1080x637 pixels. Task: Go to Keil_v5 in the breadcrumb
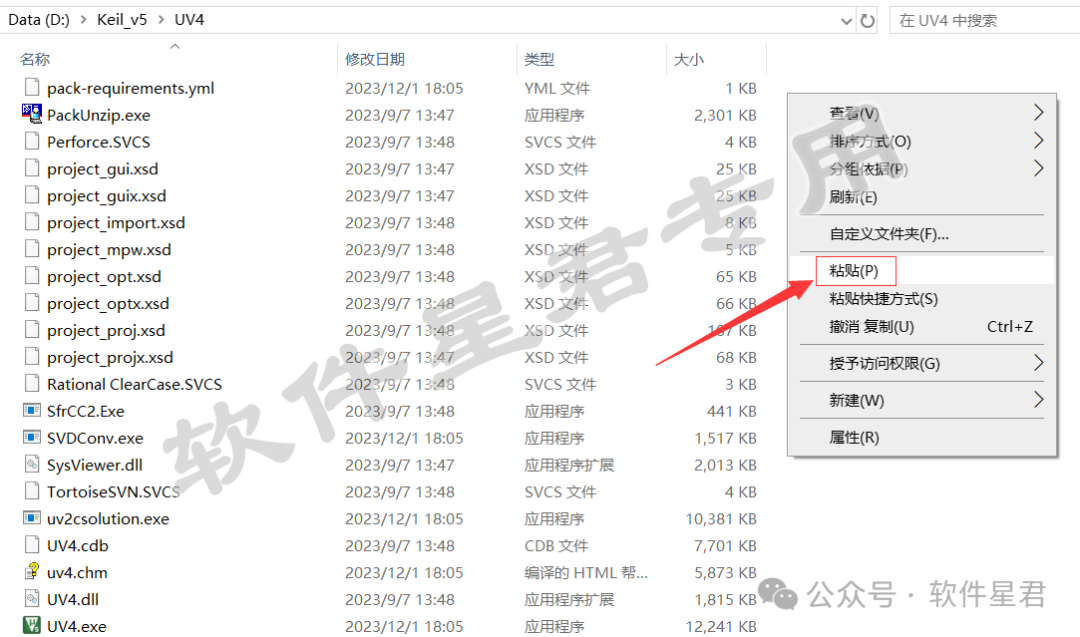122,20
